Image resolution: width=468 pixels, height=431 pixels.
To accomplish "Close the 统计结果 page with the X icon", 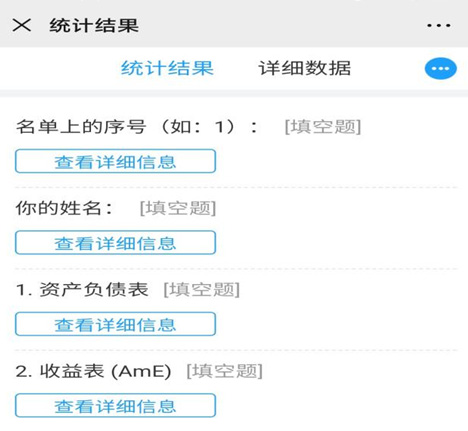I will coord(22,25).
